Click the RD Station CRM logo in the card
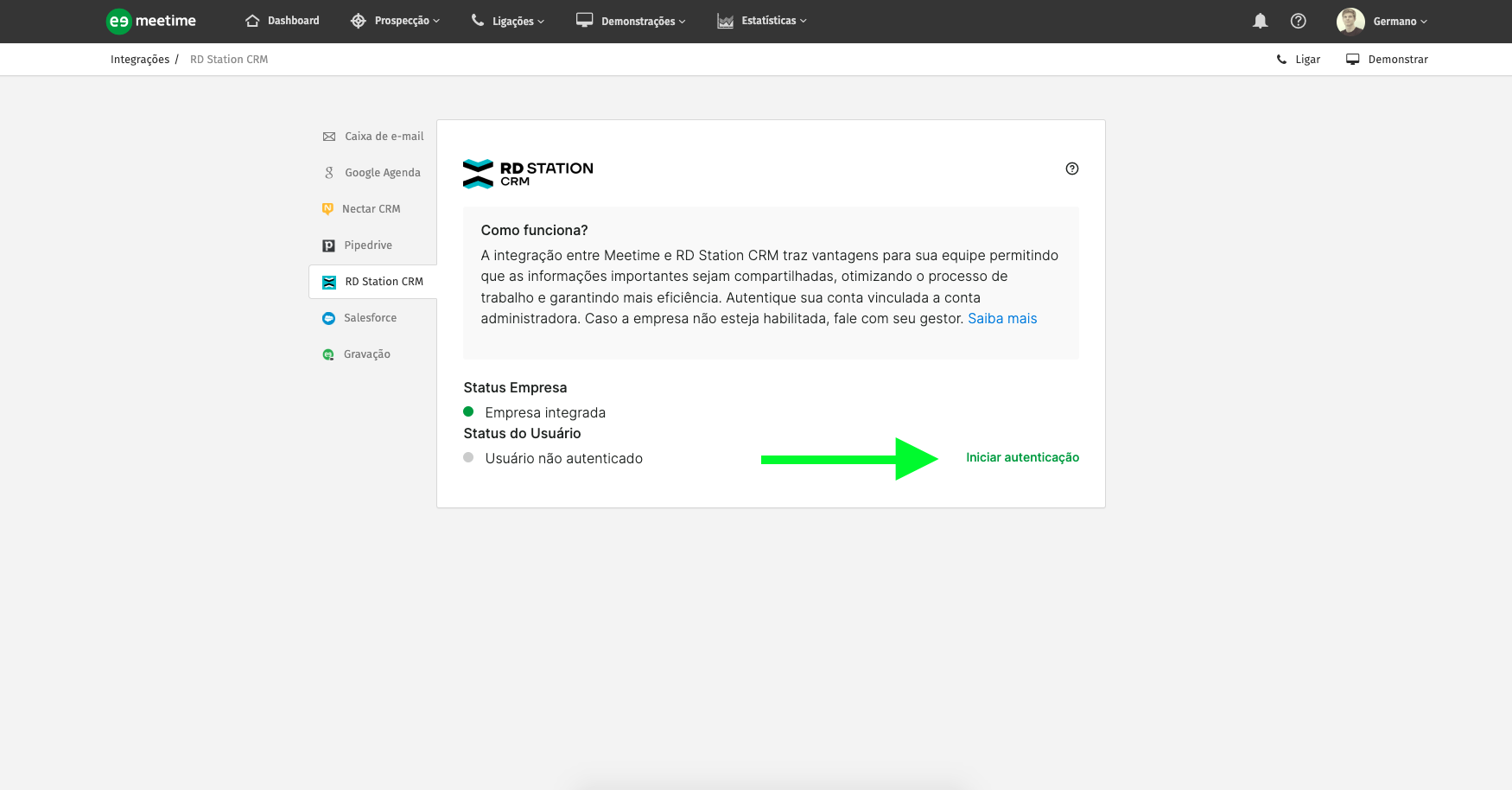This screenshot has height=790, width=1512. click(x=528, y=174)
